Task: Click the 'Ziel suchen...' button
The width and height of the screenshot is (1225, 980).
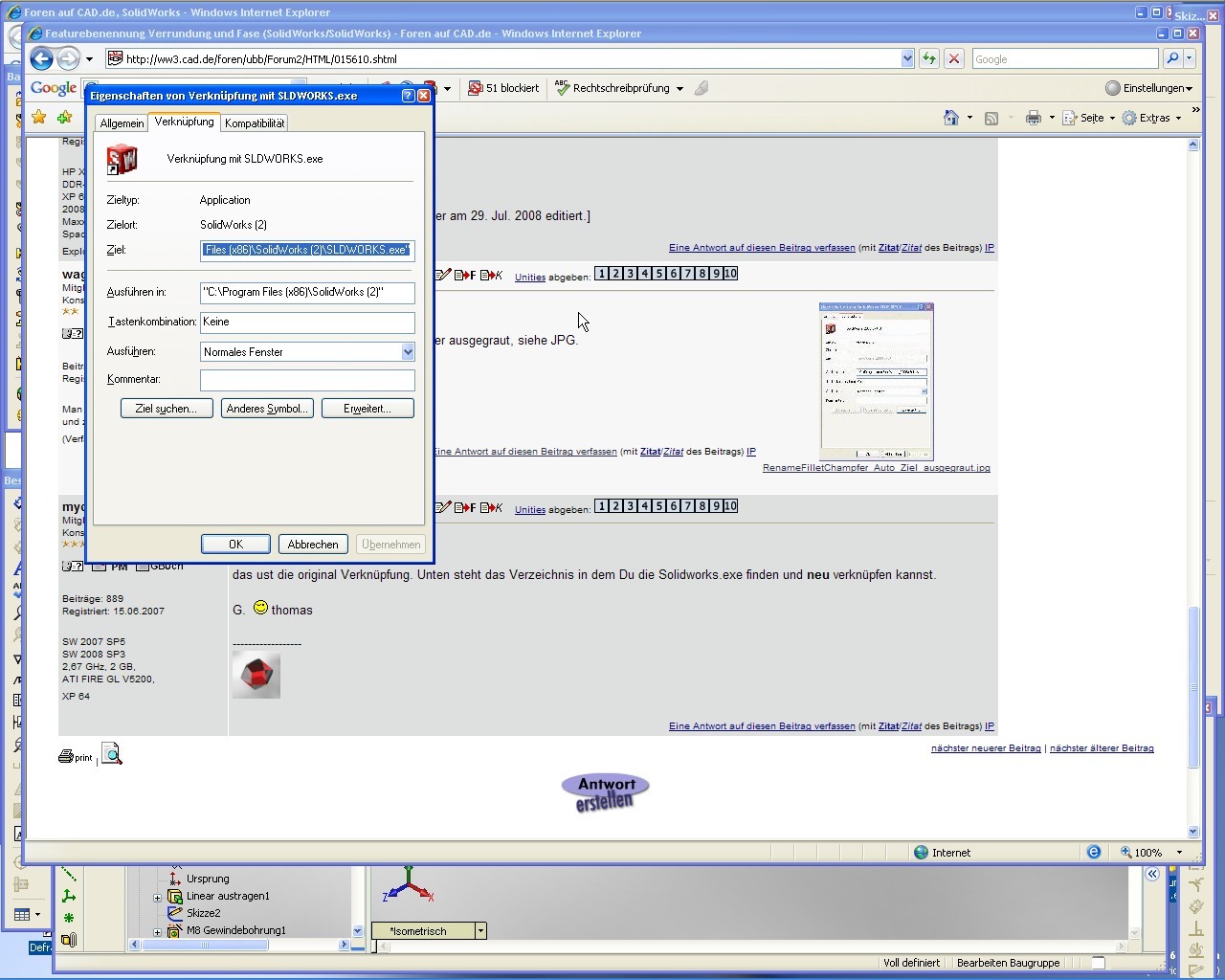Action: click(167, 409)
